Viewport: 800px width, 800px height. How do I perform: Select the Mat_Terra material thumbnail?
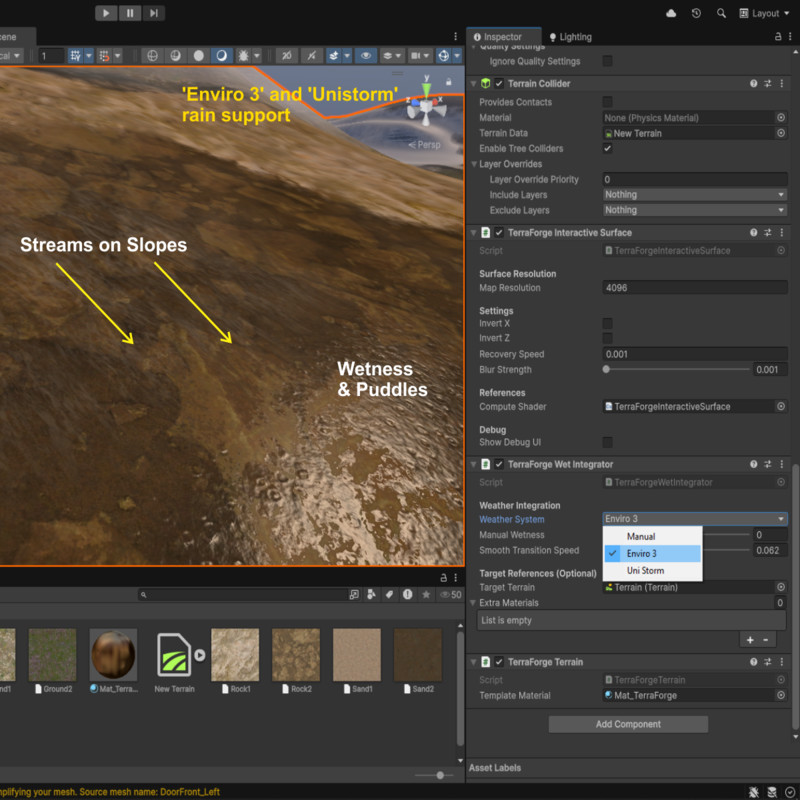coord(113,655)
